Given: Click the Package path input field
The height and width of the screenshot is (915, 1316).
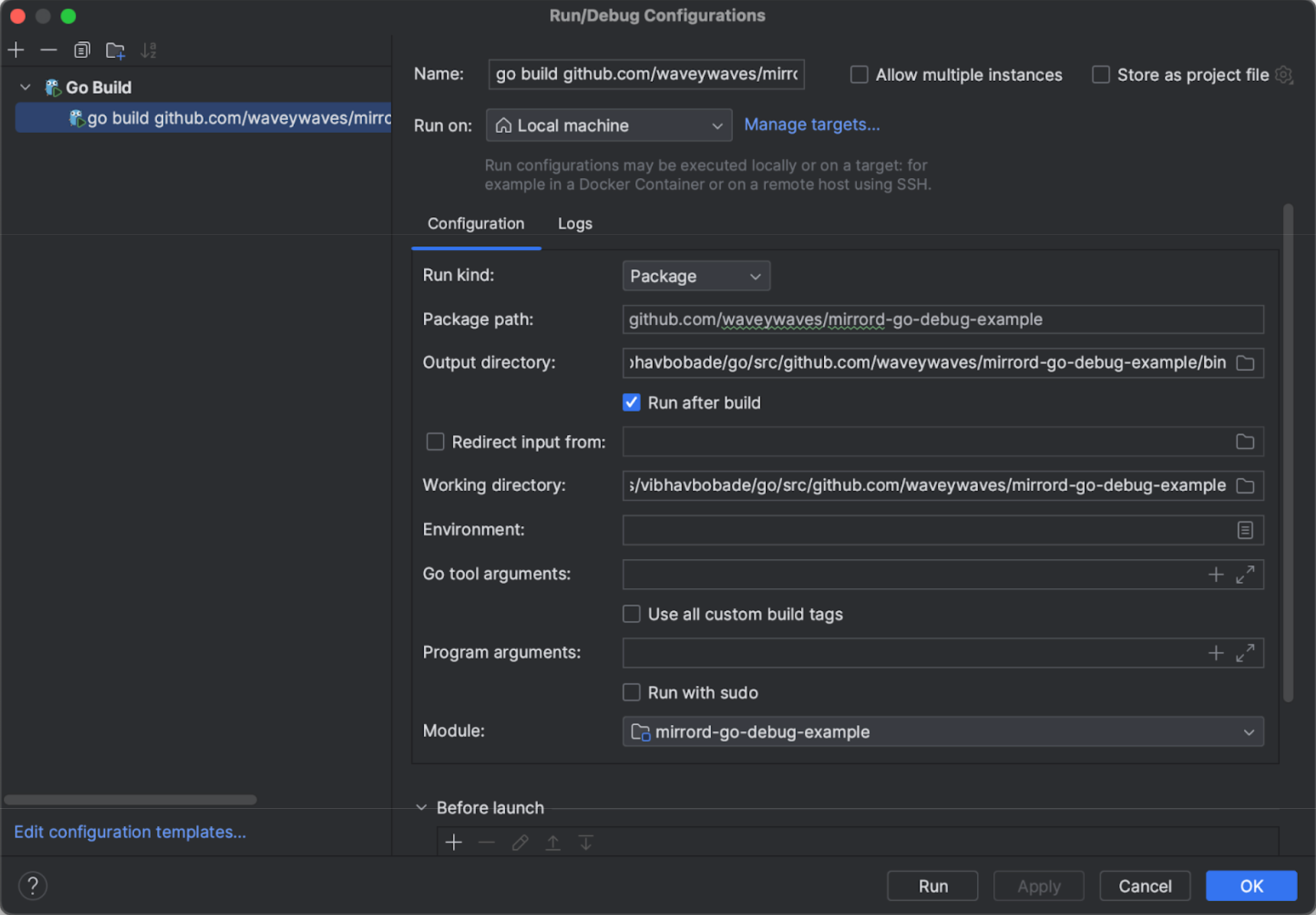Looking at the screenshot, I should 942,320.
